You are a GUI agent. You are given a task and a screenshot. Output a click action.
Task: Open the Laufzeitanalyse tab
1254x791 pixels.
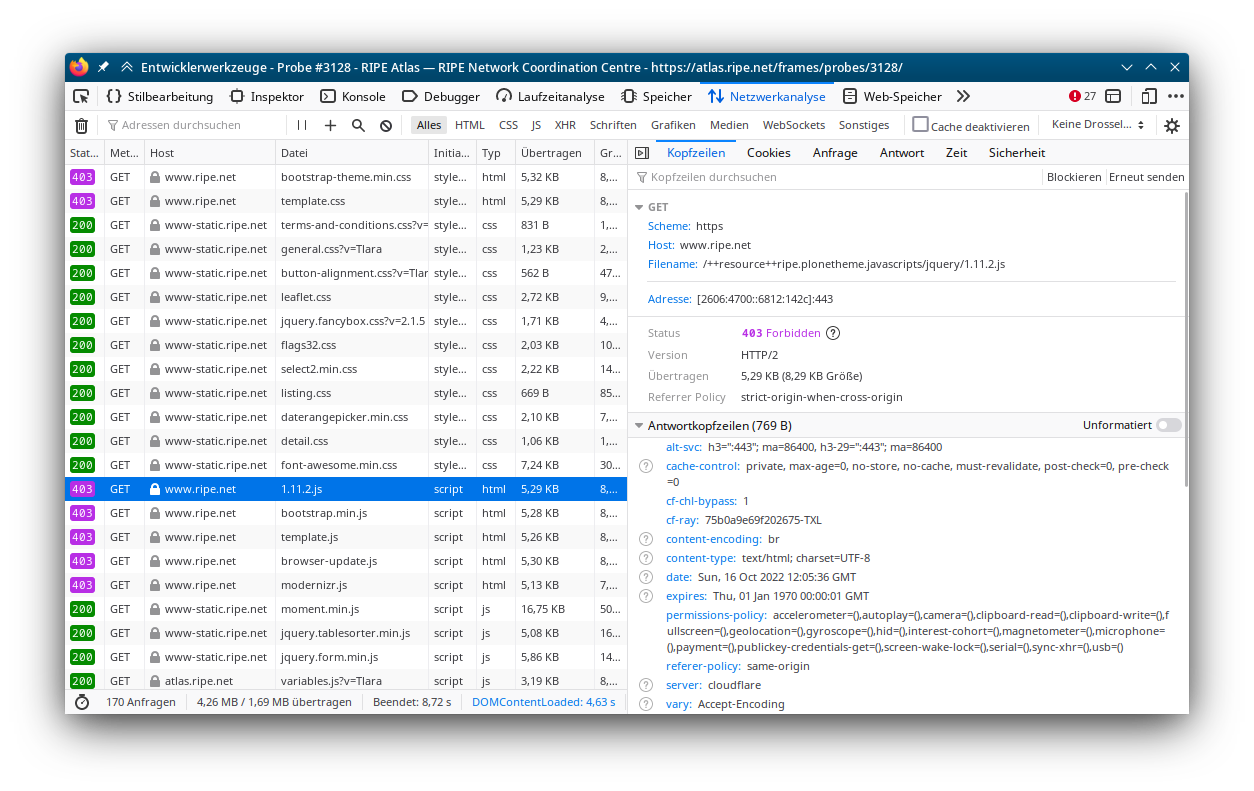pyautogui.click(x=549, y=97)
